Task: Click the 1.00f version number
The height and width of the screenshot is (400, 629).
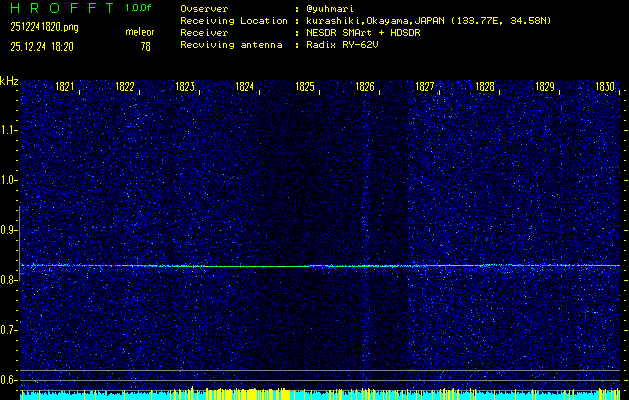Action: (139, 8)
